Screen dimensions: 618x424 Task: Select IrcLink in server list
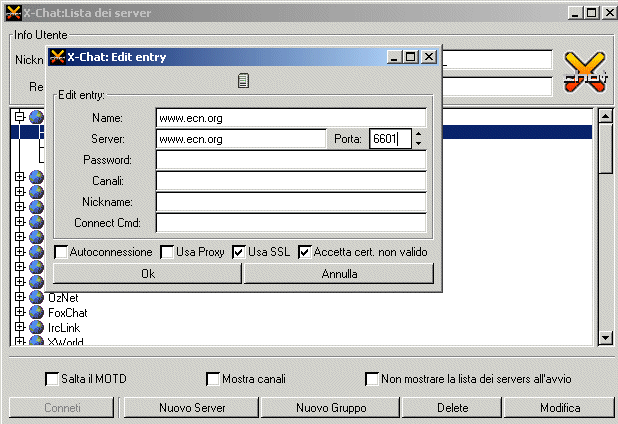point(64,327)
